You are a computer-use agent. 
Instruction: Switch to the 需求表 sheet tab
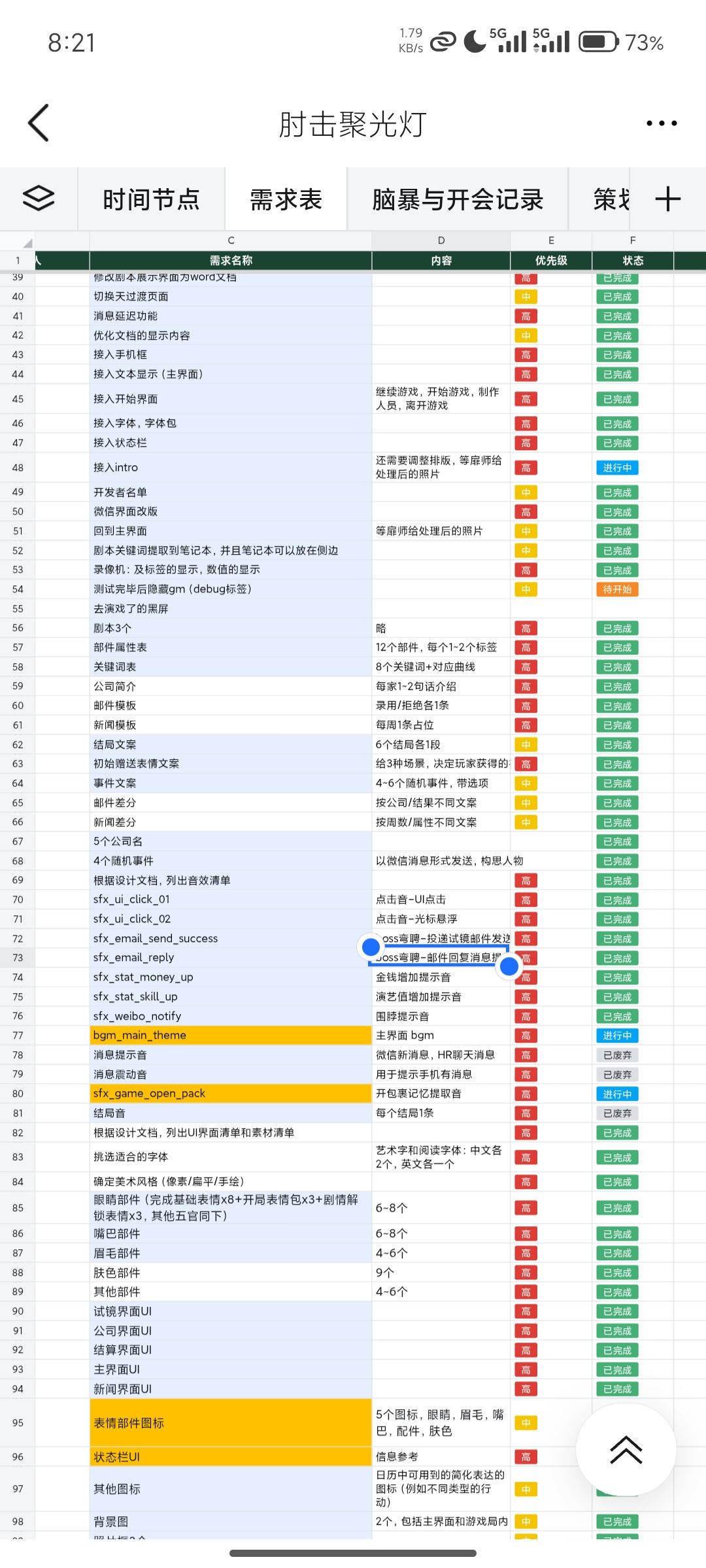(x=286, y=199)
